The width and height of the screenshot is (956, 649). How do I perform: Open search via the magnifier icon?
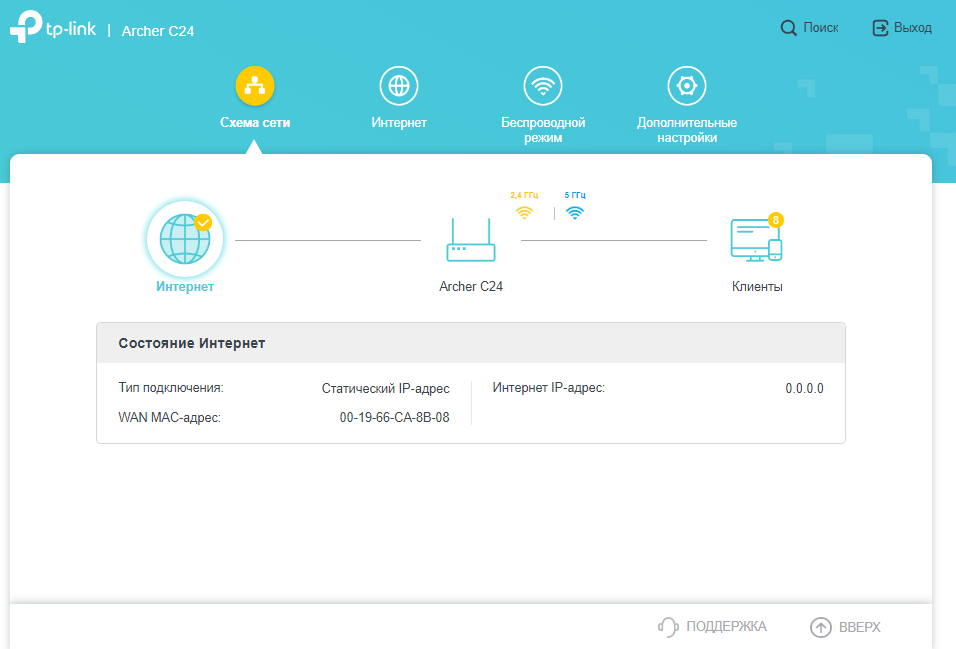[788, 28]
